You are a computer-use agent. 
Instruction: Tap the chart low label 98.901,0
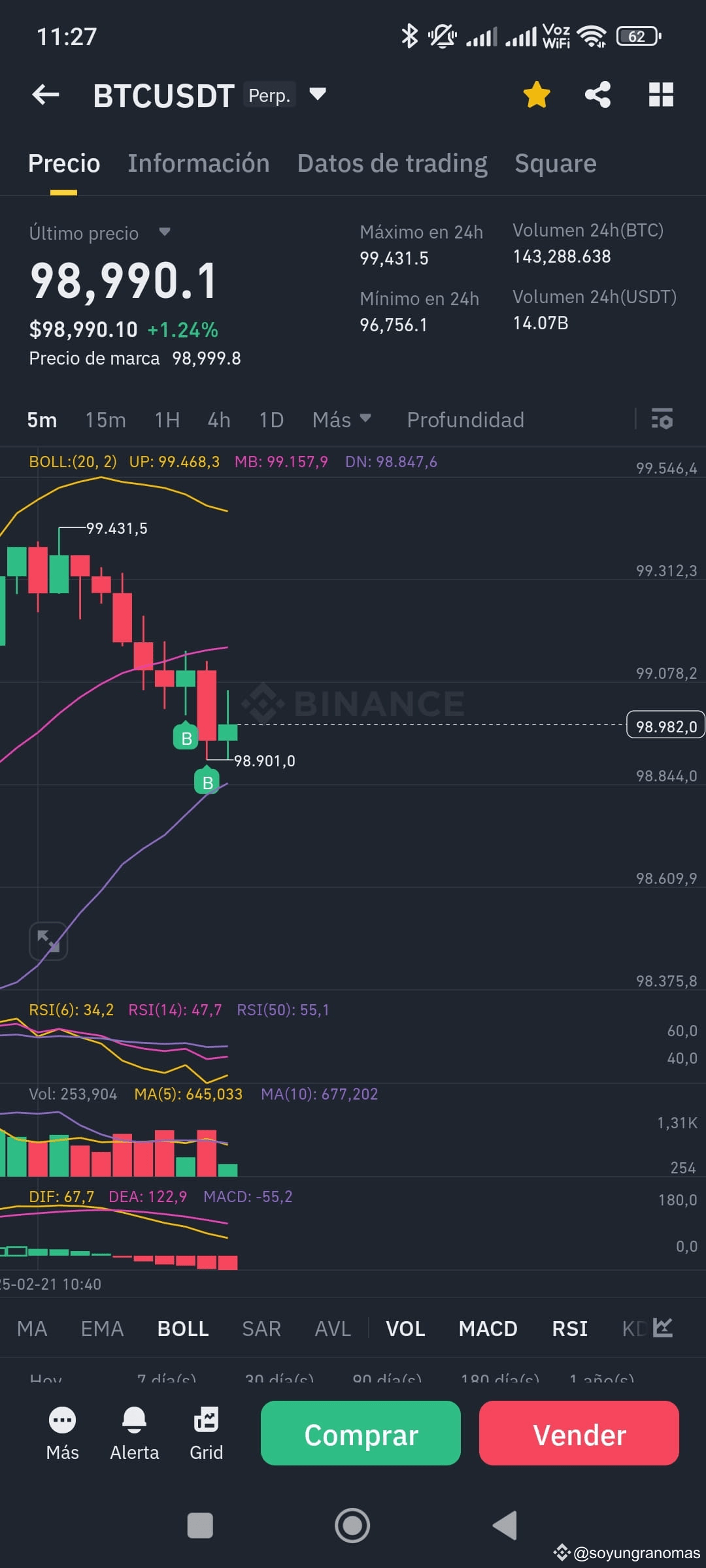265,761
